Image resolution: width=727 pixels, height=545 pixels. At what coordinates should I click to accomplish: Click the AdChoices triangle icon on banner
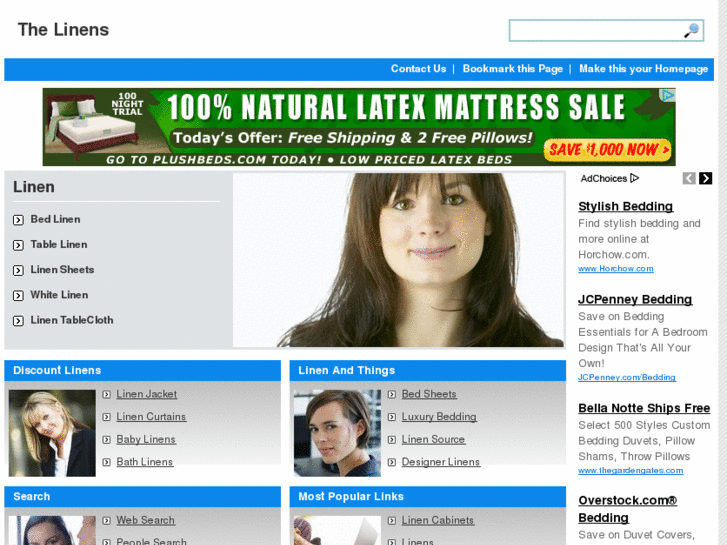pyautogui.click(x=667, y=96)
